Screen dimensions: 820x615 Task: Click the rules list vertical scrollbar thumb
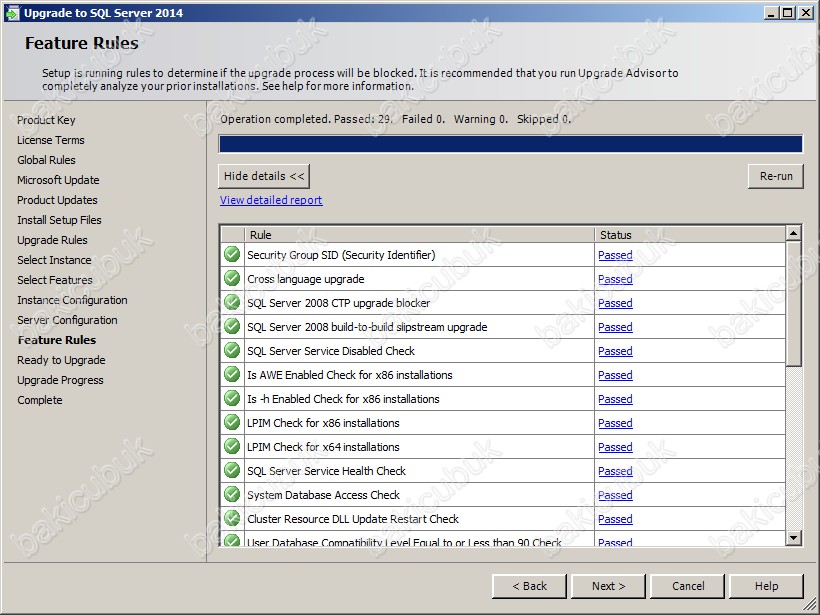coord(793,303)
